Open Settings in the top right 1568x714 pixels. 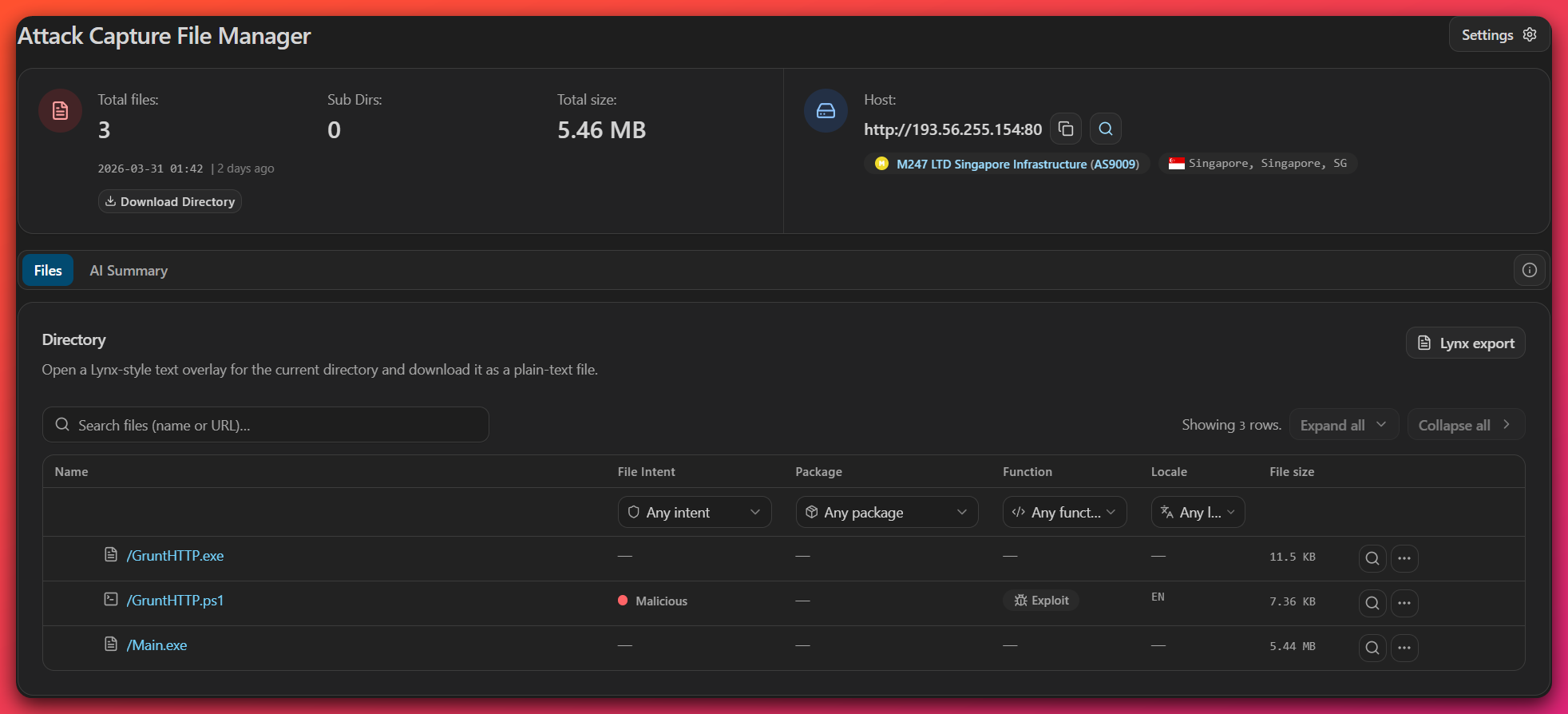(1499, 34)
